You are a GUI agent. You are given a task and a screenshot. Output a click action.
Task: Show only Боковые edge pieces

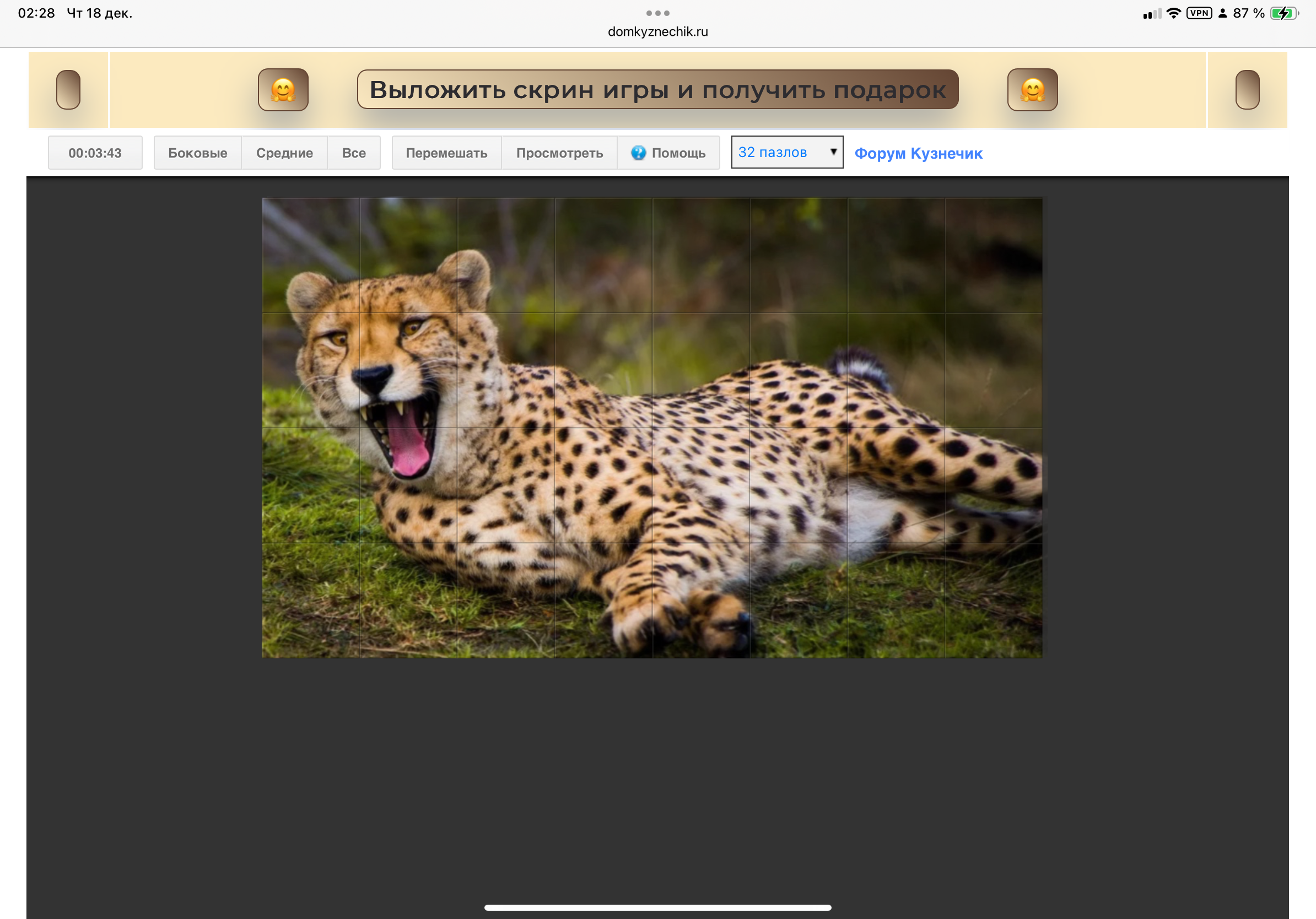point(197,153)
